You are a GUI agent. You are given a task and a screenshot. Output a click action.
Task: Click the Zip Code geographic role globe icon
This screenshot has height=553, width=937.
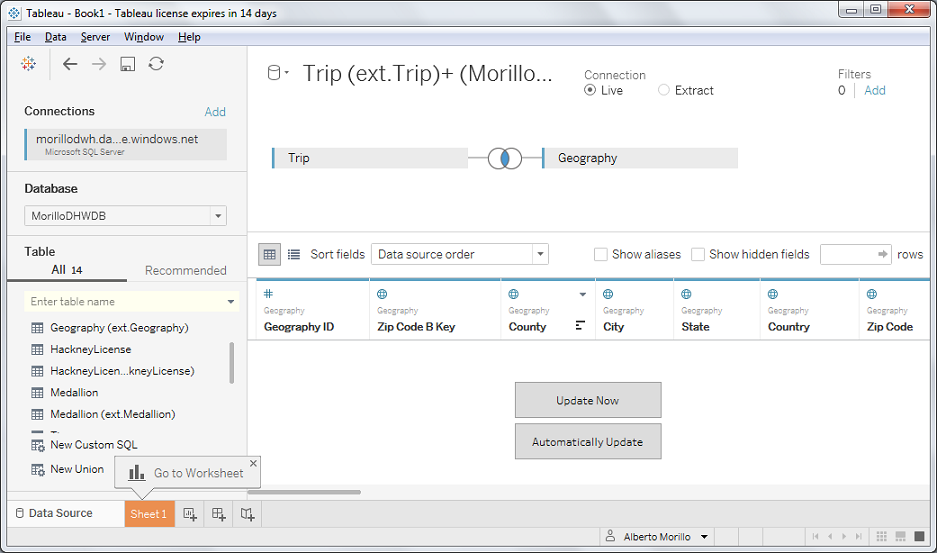(872, 294)
